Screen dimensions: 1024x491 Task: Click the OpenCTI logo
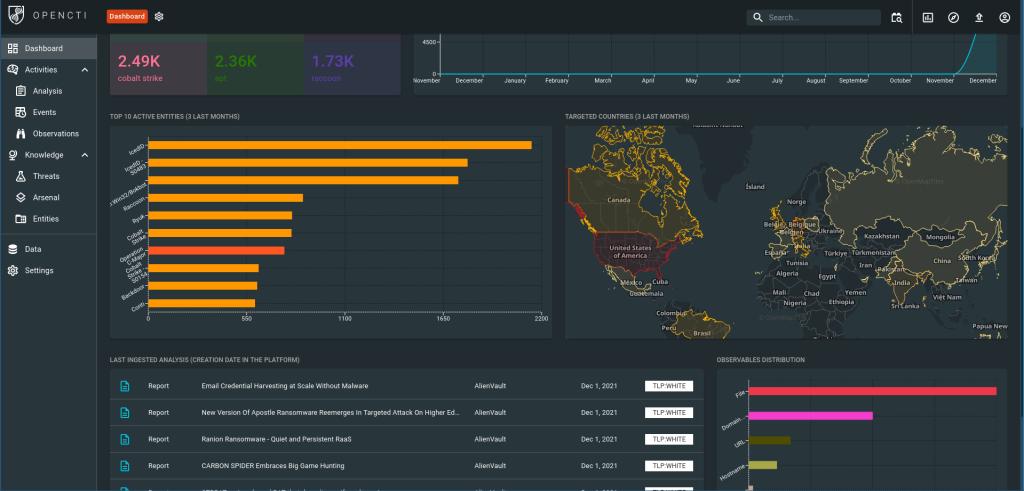pos(48,14)
